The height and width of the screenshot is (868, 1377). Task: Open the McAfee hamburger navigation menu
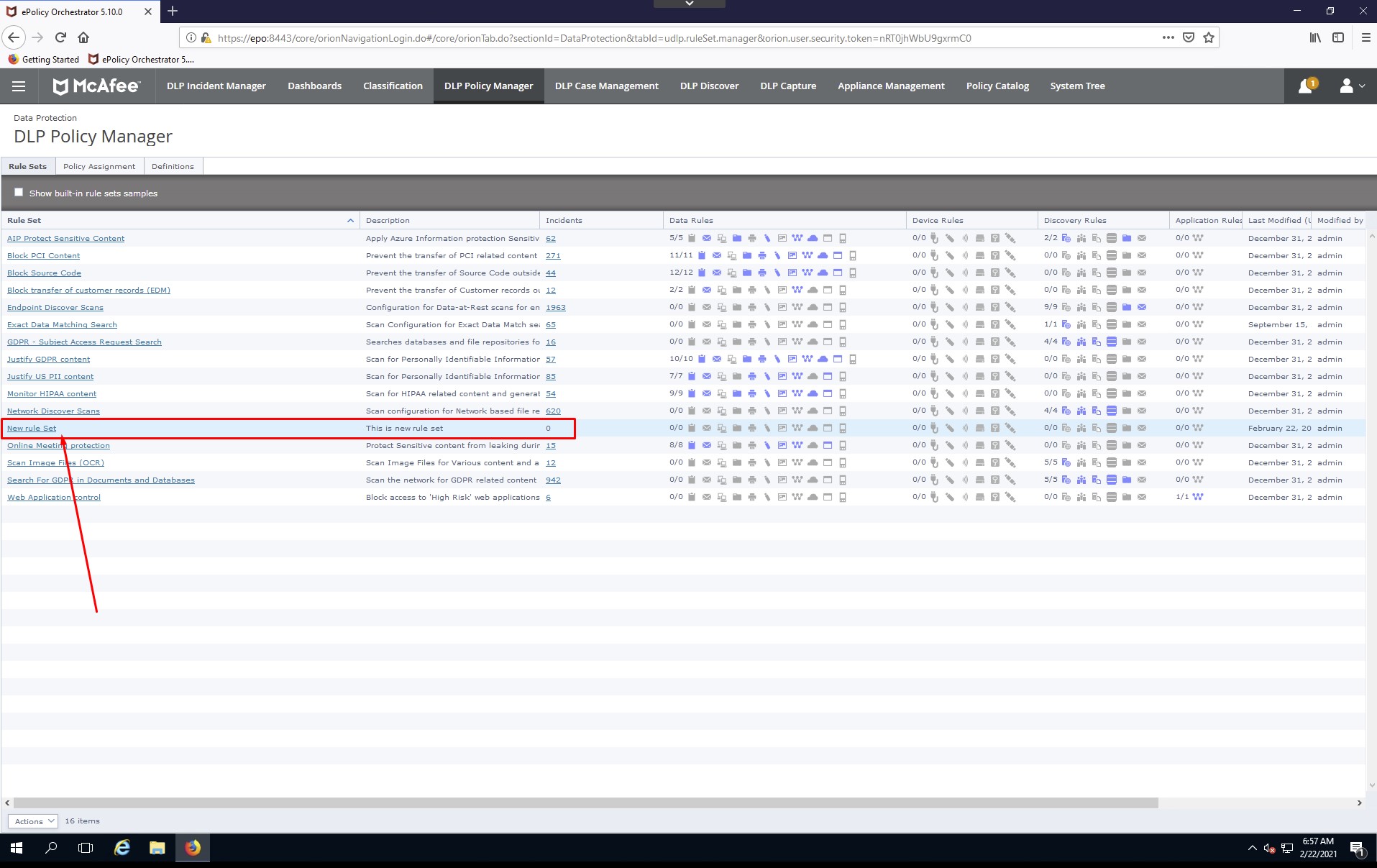19,86
